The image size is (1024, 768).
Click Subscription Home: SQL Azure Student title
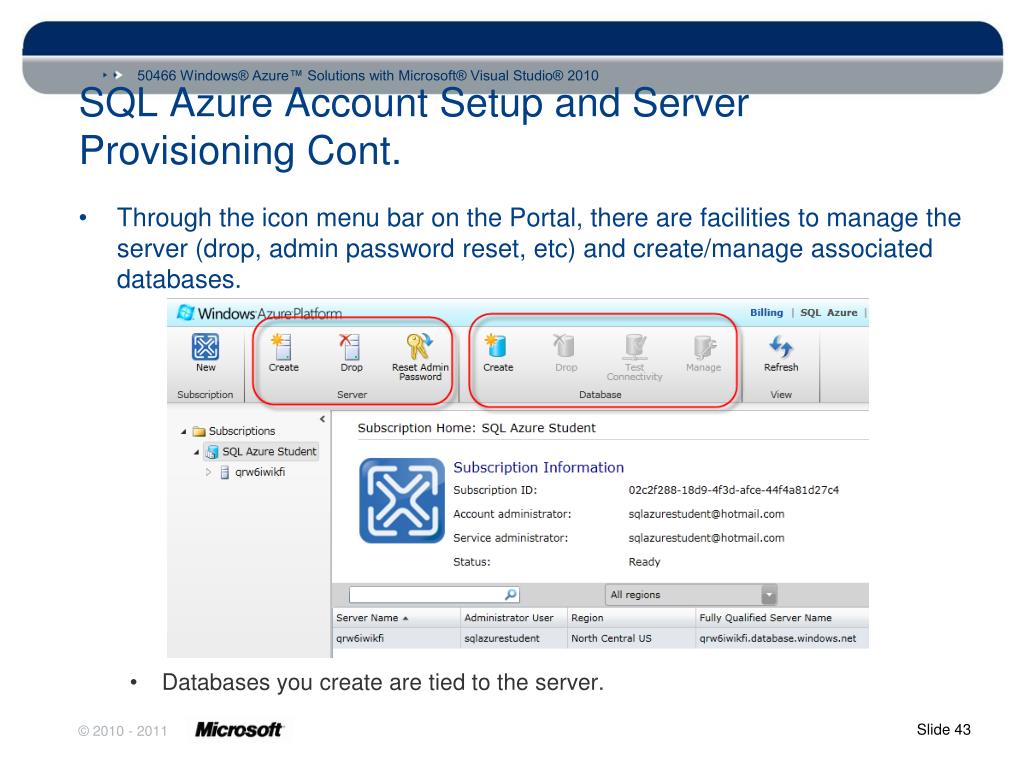pyautogui.click(x=476, y=428)
